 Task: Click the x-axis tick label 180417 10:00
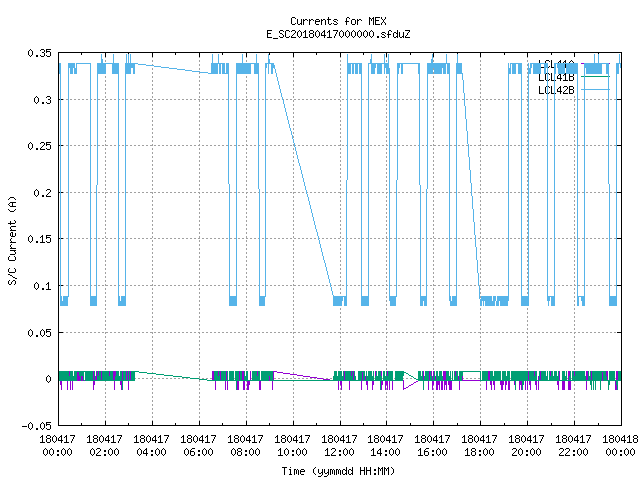click(292, 446)
